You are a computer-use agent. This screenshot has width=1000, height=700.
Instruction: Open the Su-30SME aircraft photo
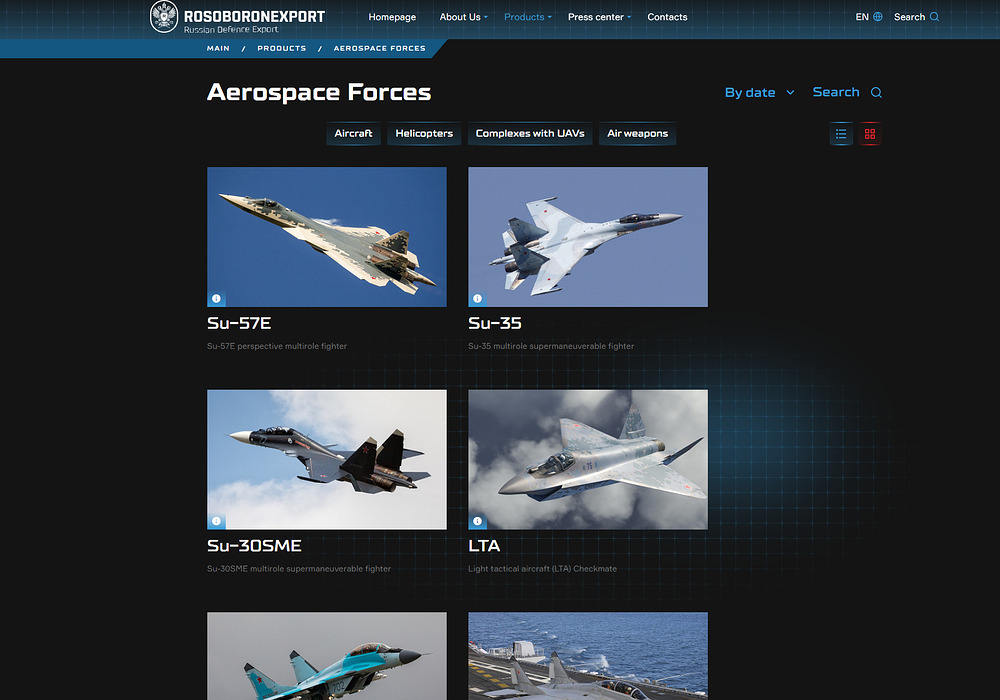pos(326,459)
